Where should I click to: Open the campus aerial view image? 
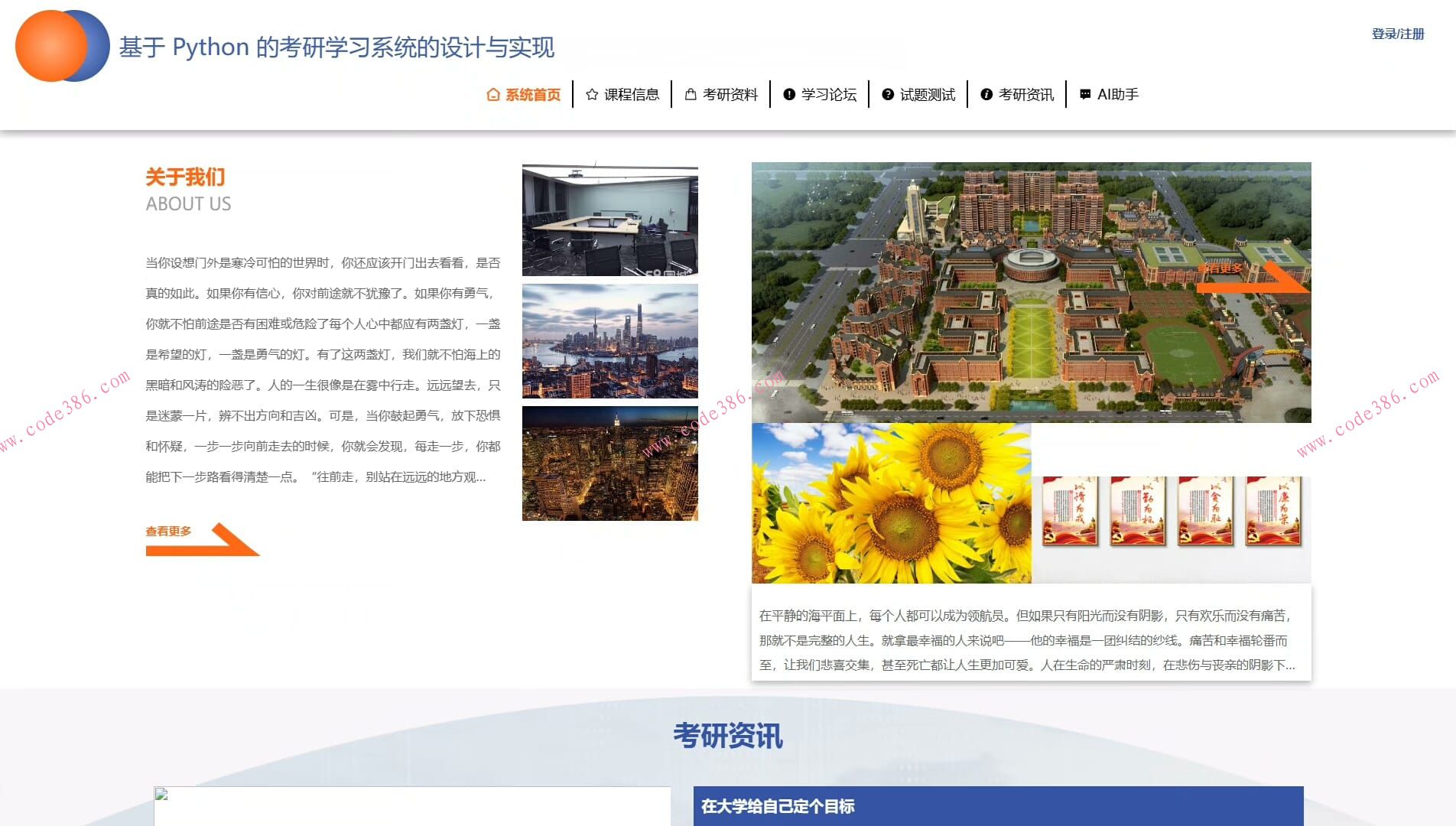pos(1032,292)
